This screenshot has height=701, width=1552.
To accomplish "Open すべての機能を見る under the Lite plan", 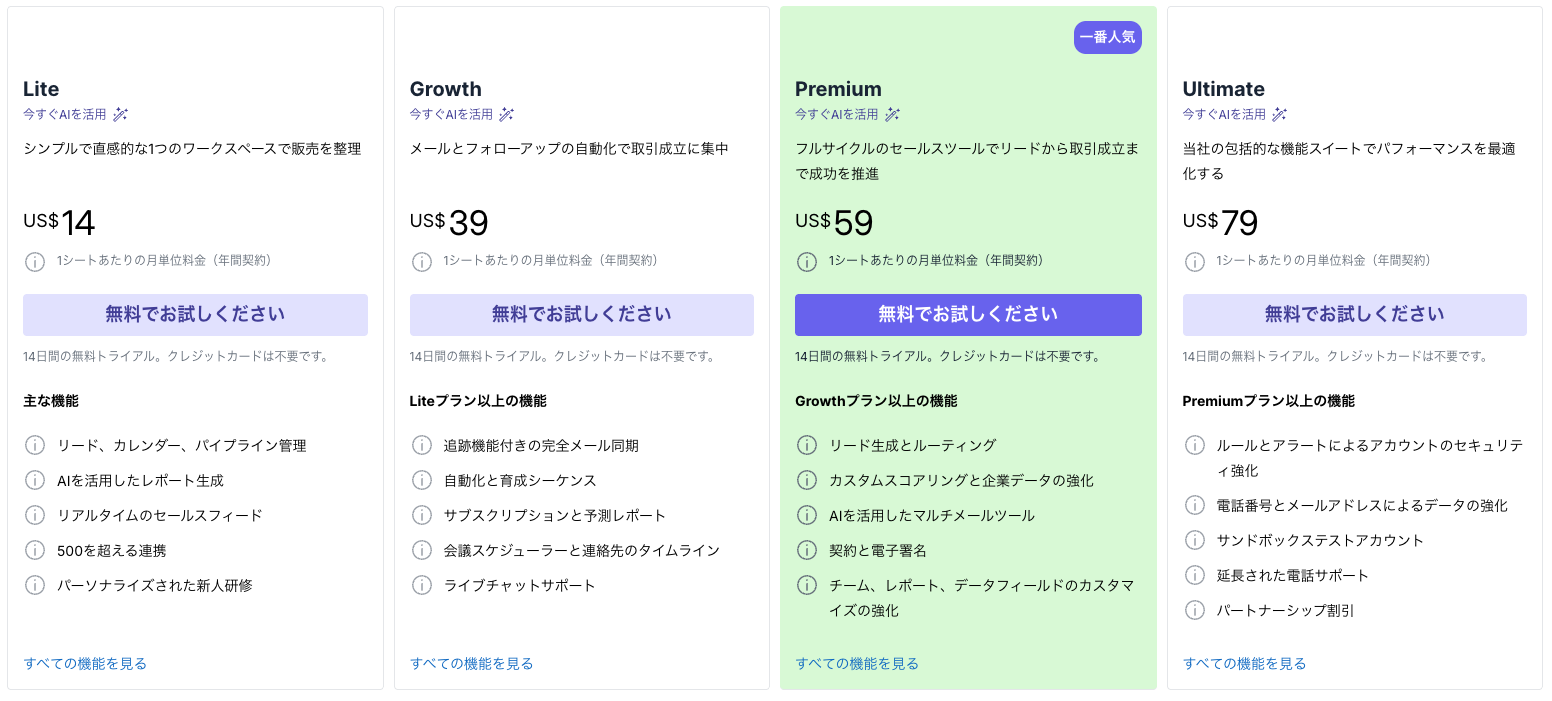I will 85,662.
